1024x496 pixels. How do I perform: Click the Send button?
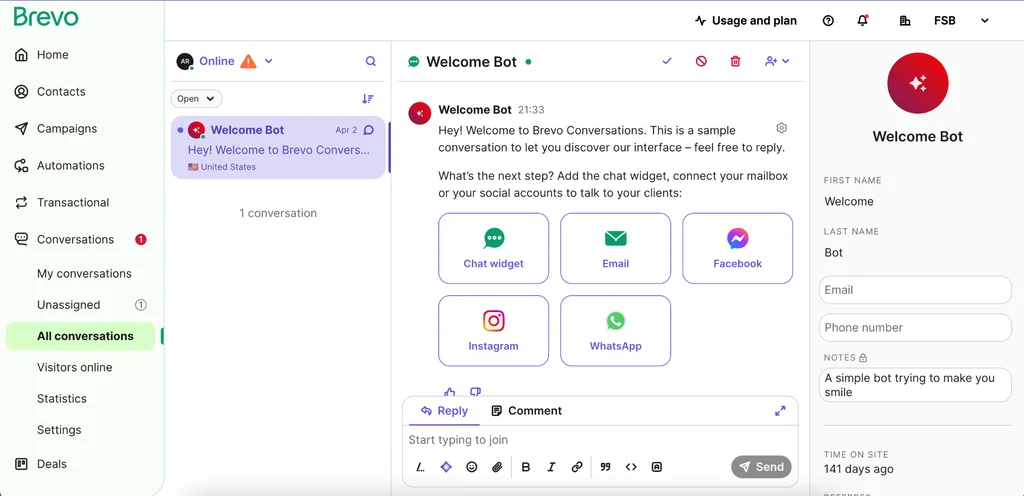click(x=761, y=467)
